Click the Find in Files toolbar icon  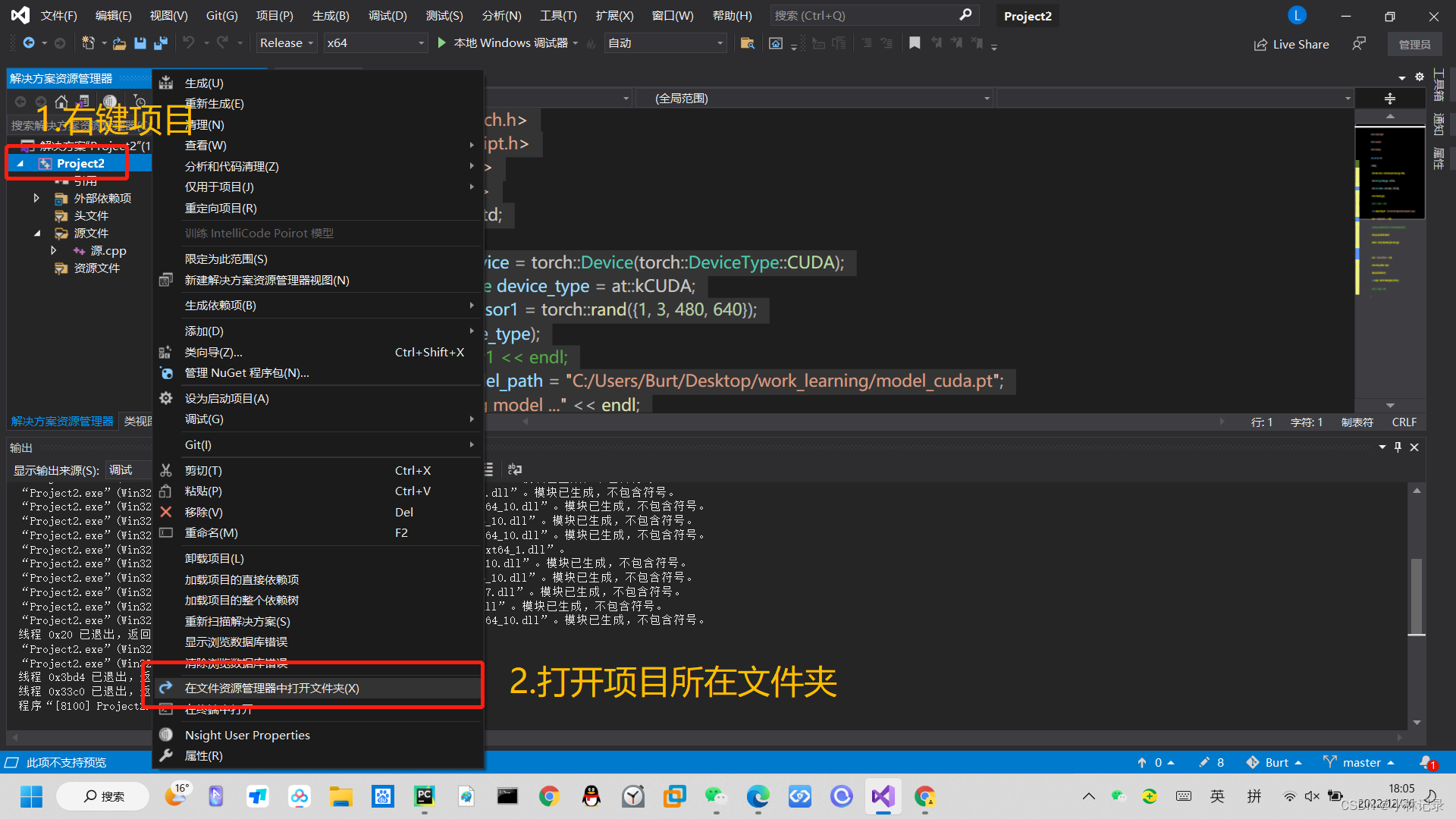coord(747,43)
